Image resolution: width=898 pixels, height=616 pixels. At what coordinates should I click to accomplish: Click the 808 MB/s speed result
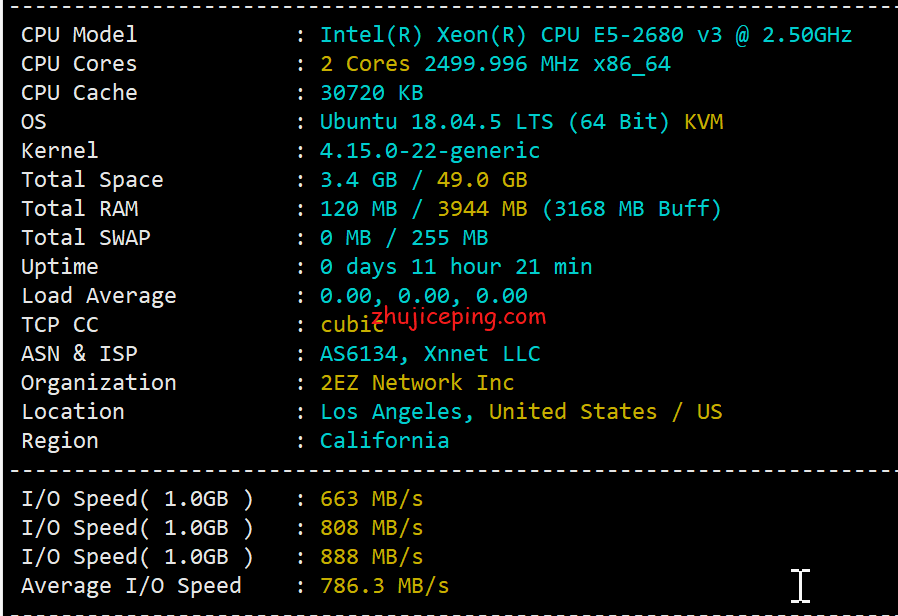coord(371,528)
